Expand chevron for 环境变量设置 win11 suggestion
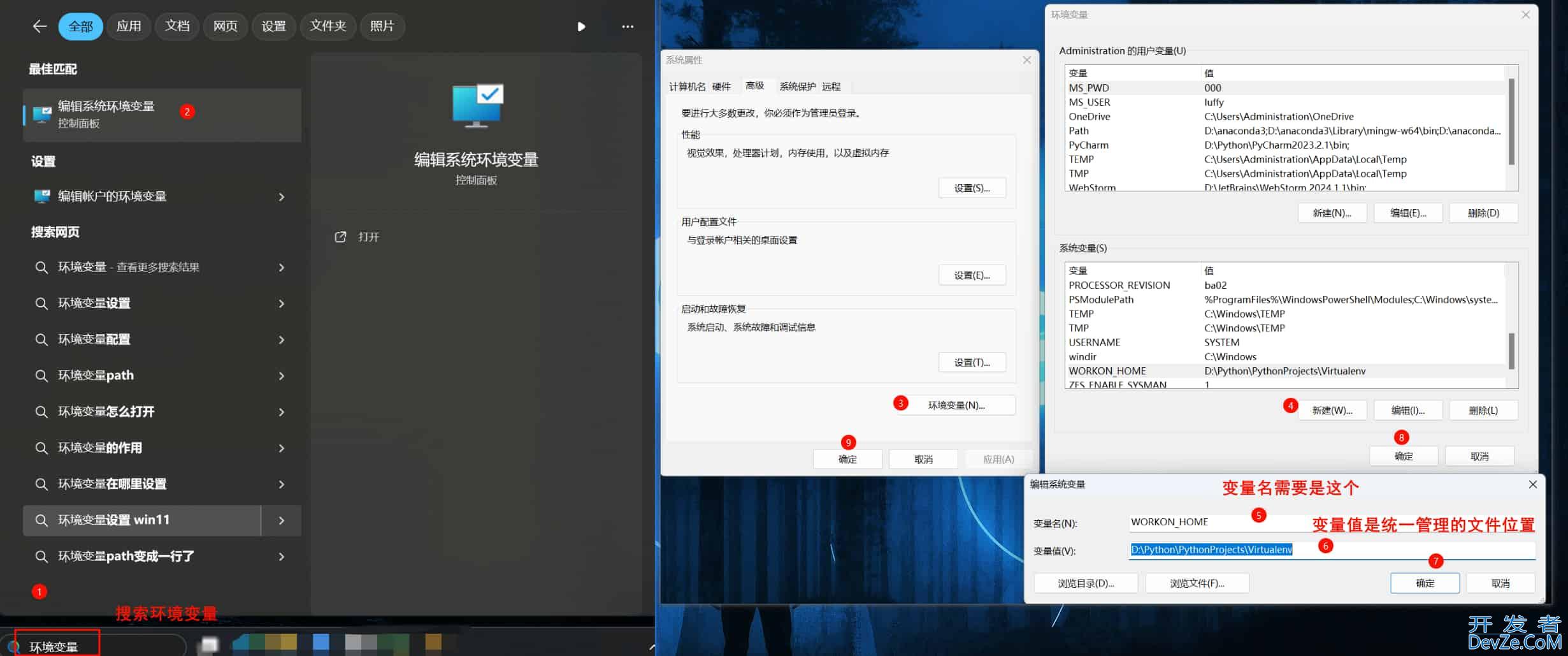The height and width of the screenshot is (656, 1568). pyautogui.click(x=282, y=521)
